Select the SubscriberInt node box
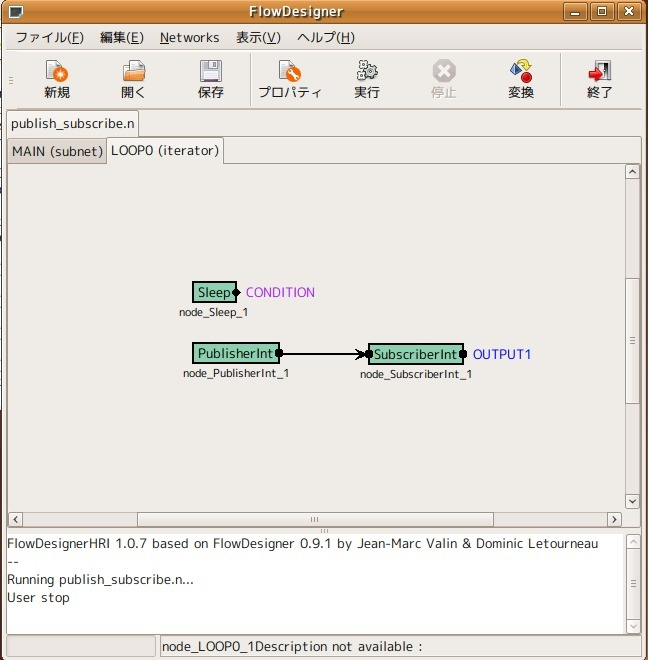 click(416, 354)
